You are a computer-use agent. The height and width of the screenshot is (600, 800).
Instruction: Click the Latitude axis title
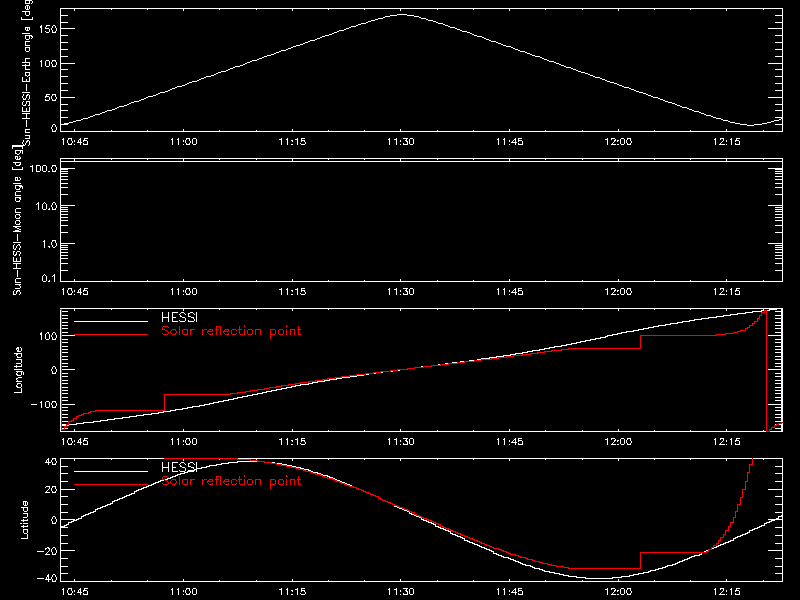tap(24, 520)
